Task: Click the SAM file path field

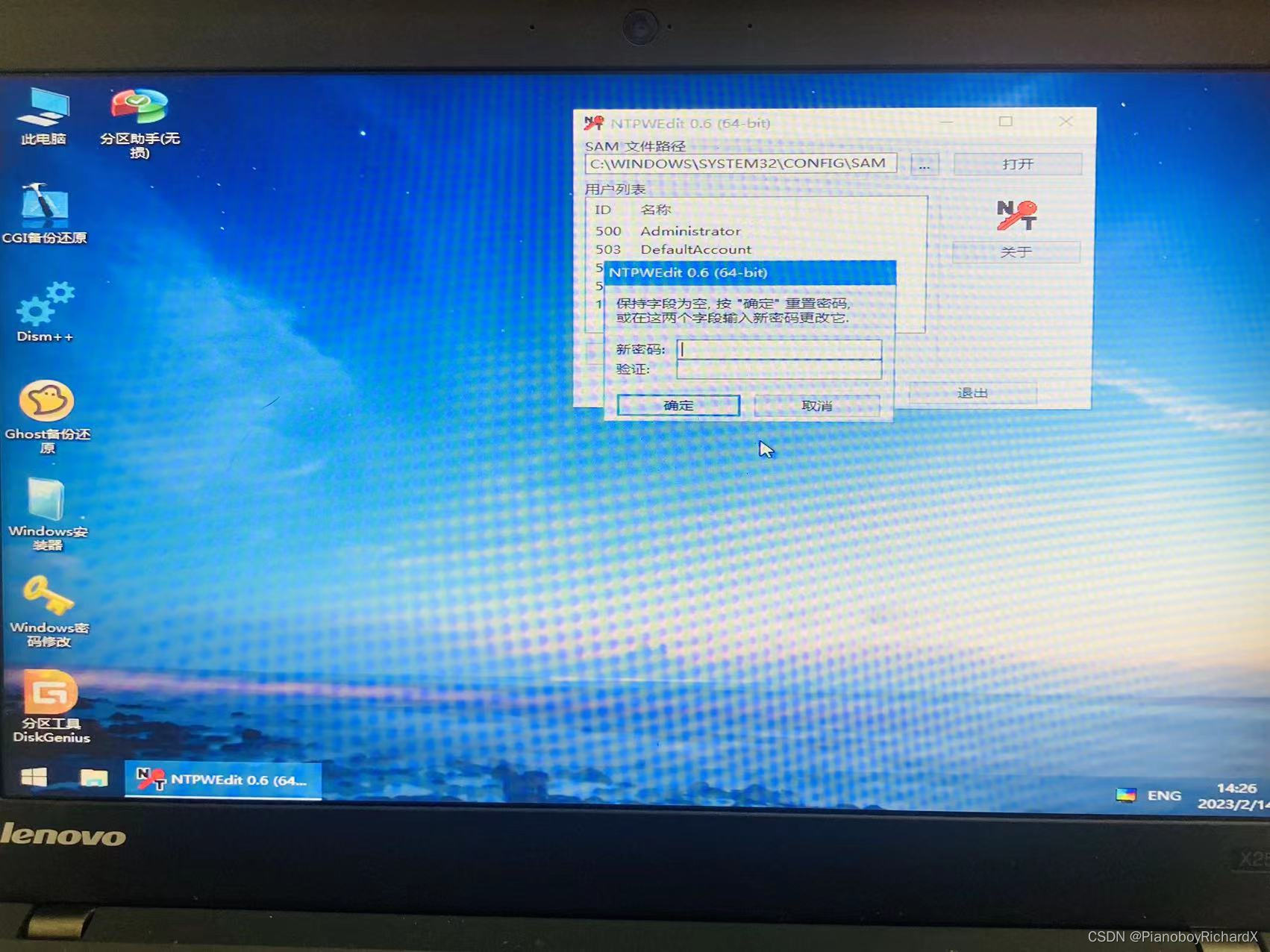Action: click(741, 163)
